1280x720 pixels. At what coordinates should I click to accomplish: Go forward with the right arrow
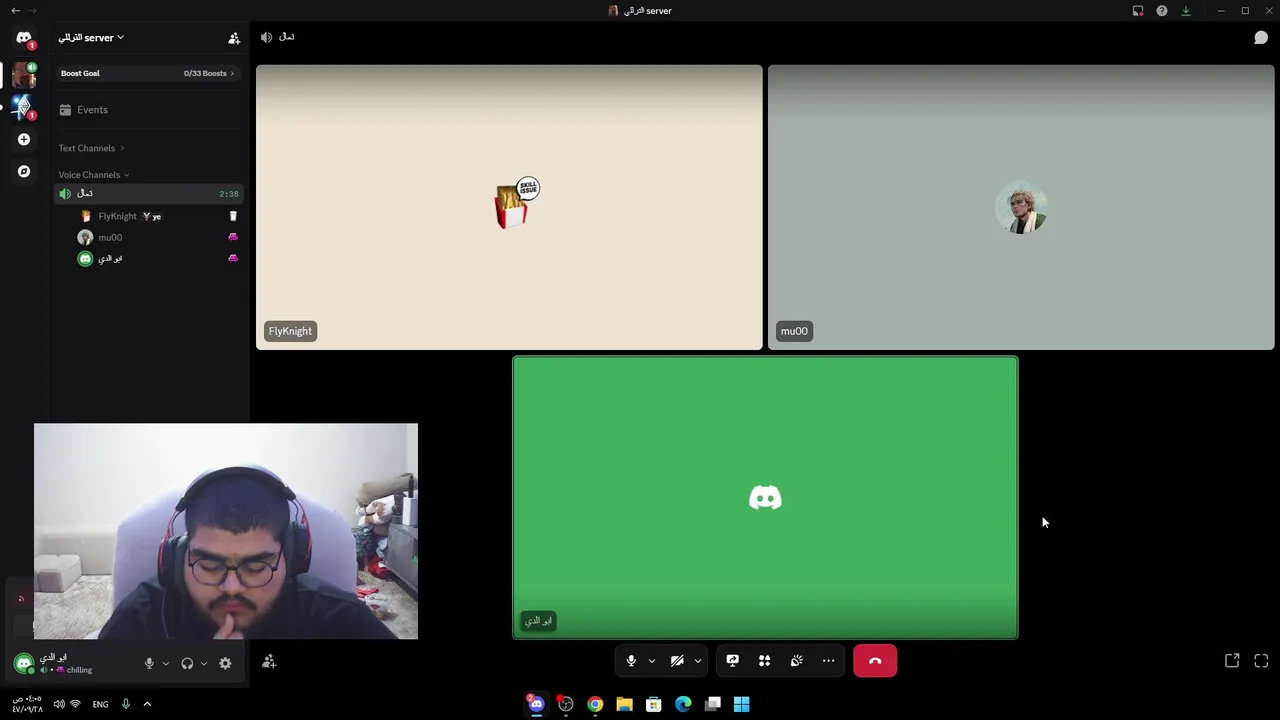(x=33, y=10)
